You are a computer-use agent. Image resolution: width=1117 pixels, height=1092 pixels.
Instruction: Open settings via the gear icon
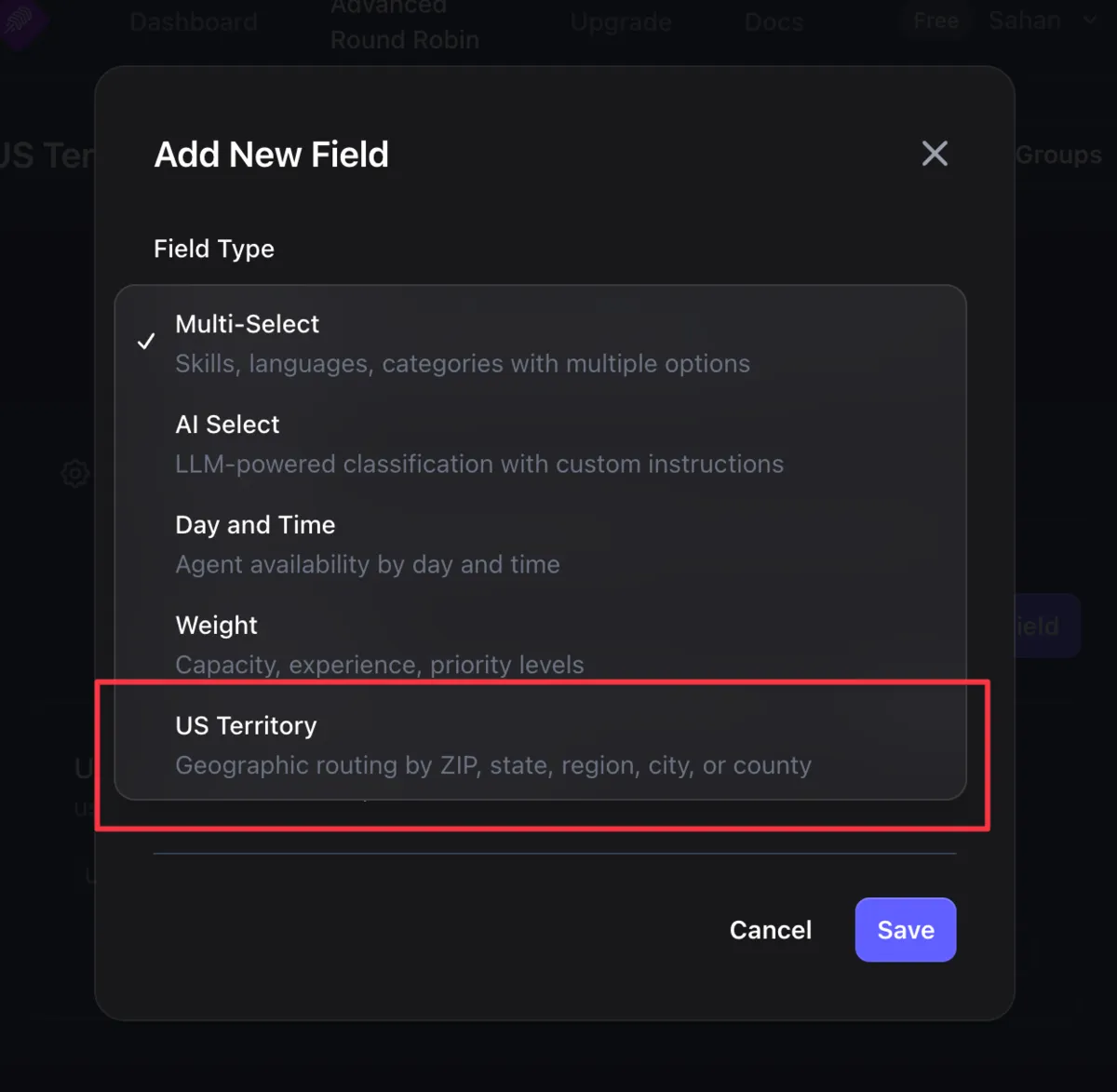tap(74, 473)
